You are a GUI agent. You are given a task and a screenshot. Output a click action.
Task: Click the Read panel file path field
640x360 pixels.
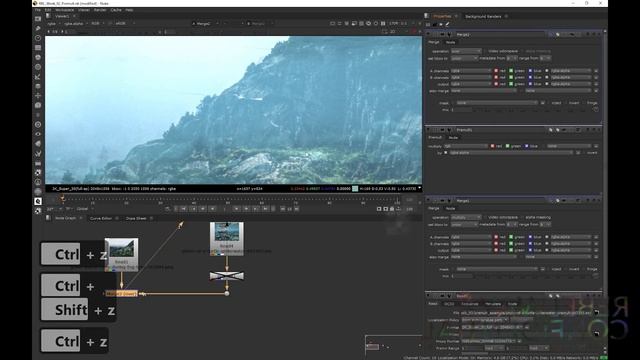[526, 313]
